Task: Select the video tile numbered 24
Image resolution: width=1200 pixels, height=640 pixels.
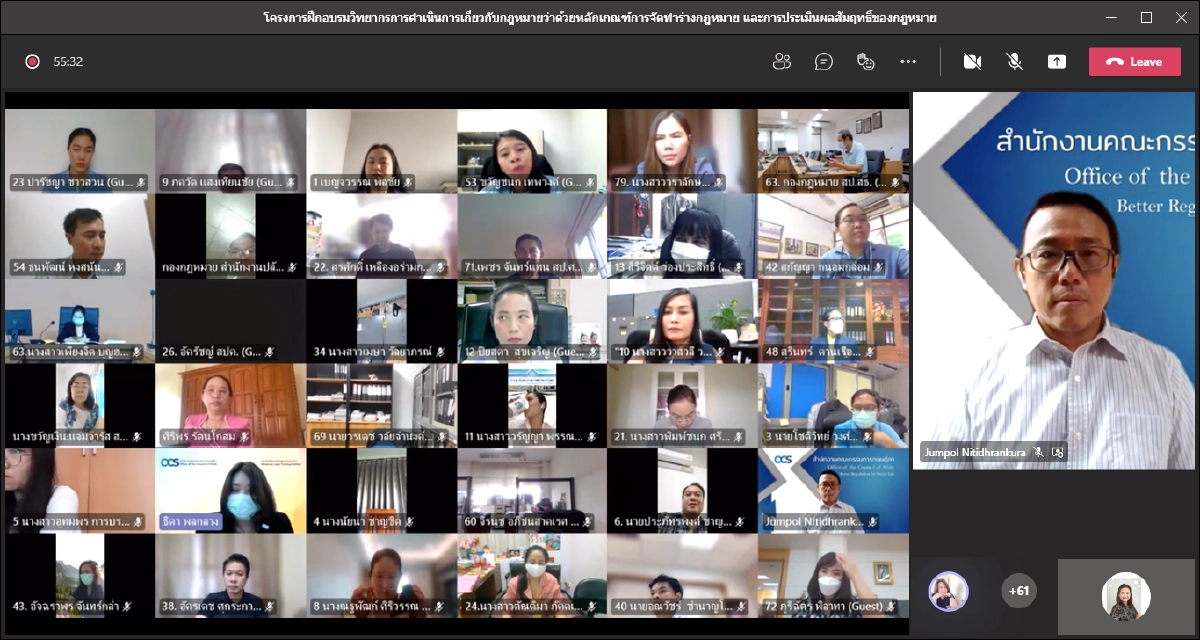Action: (532, 575)
